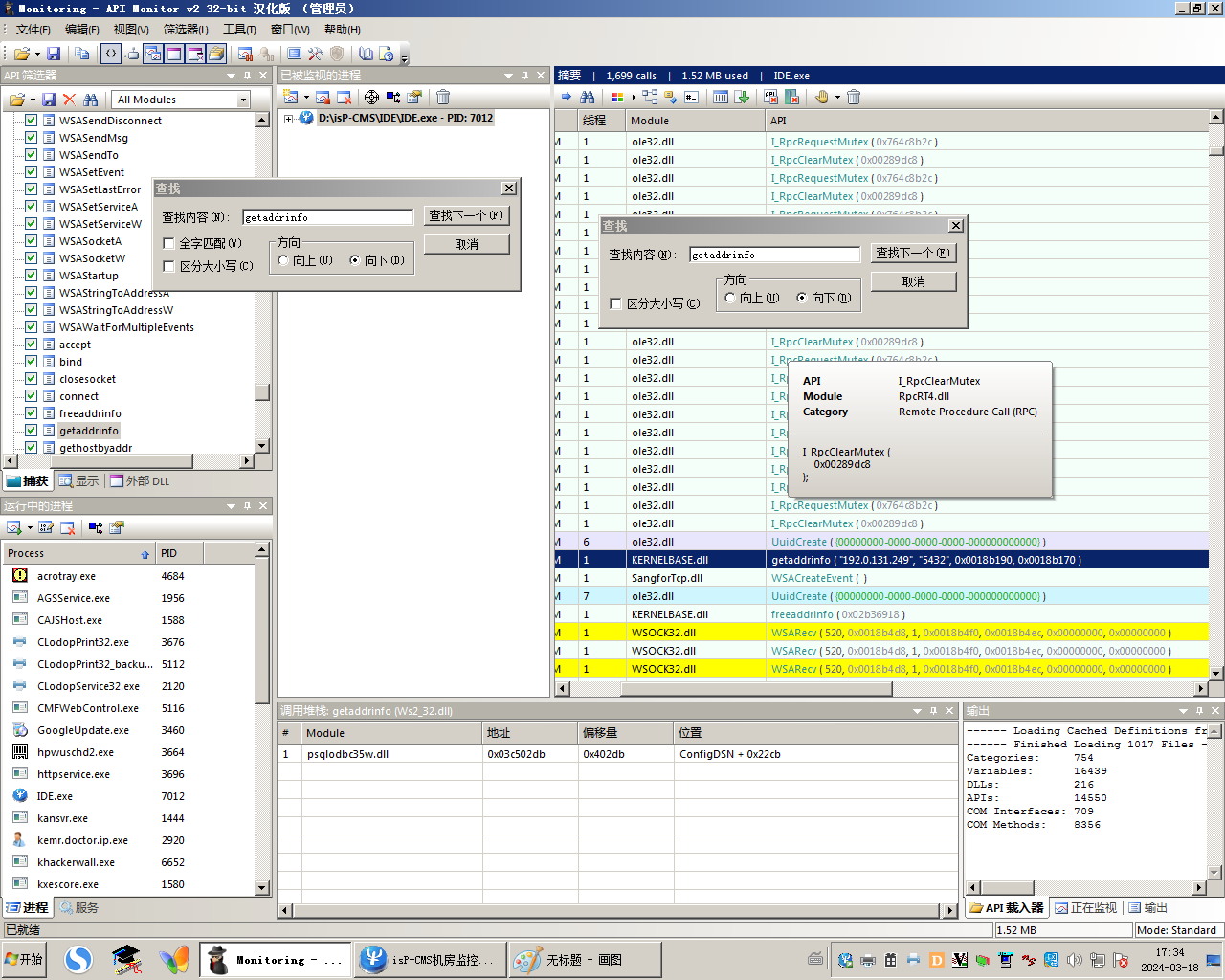Click the API with red X icon
Image resolution: width=1225 pixels, height=980 pixels.
tap(770, 97)
